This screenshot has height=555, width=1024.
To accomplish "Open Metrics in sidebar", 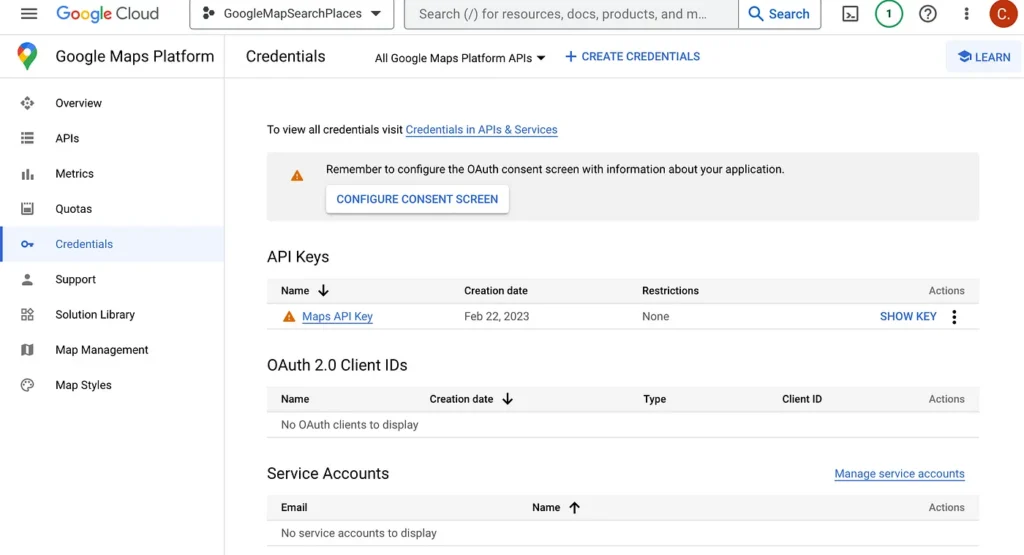I will 74,174.
